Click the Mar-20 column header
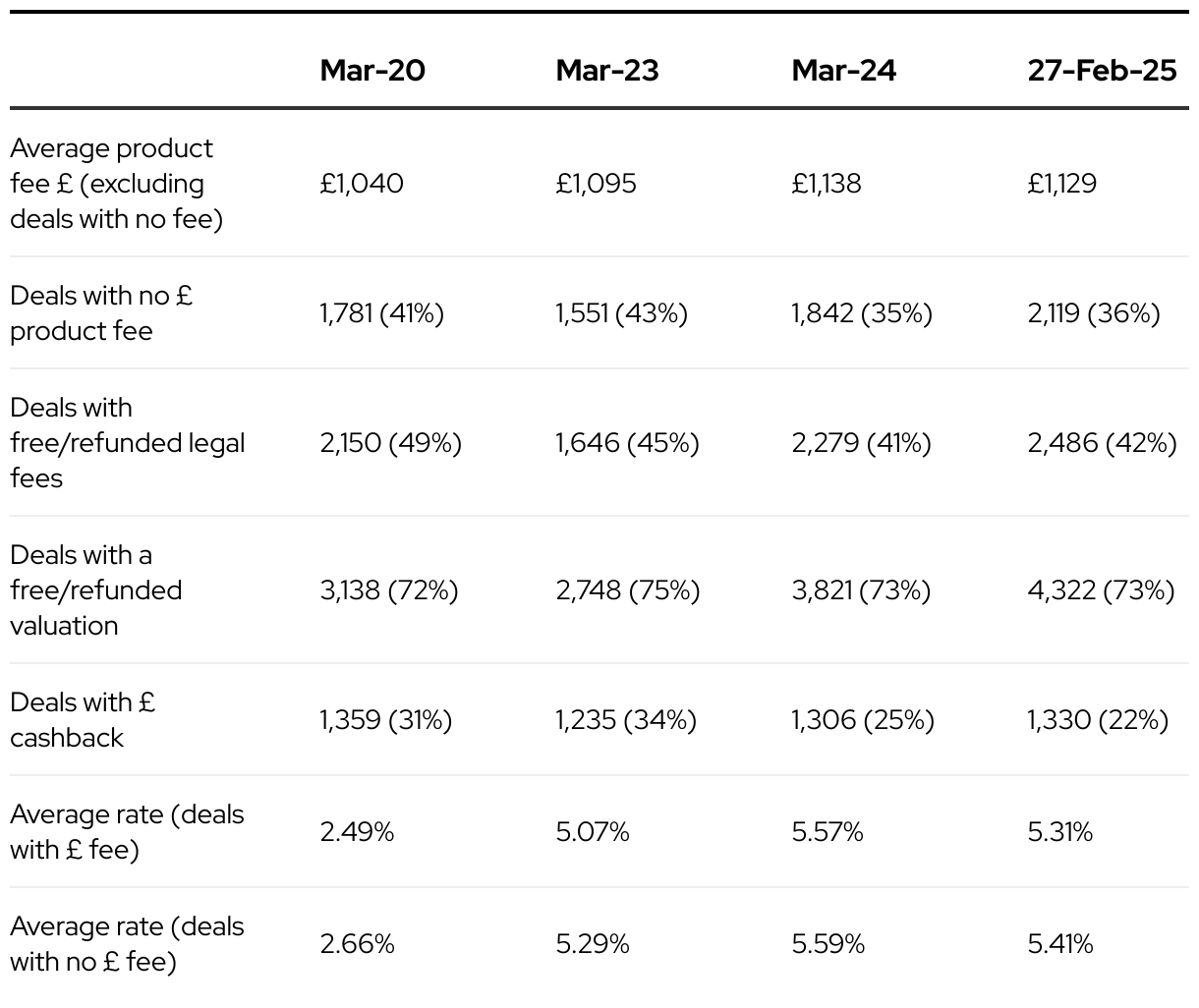1199x1008 pixels. 372,70
